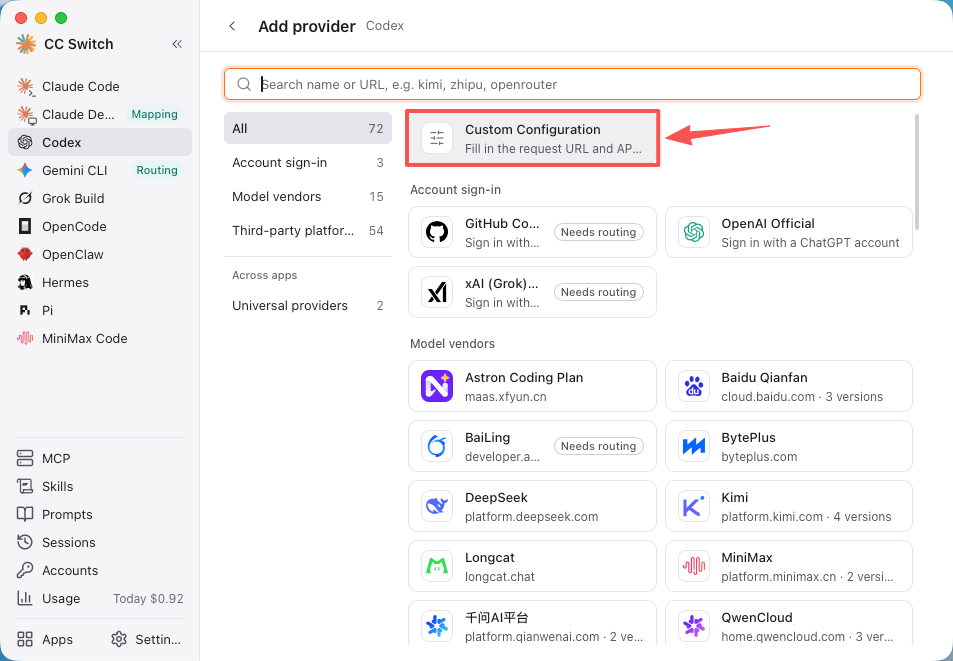Filter by Account sign-in category

(308, 162)
